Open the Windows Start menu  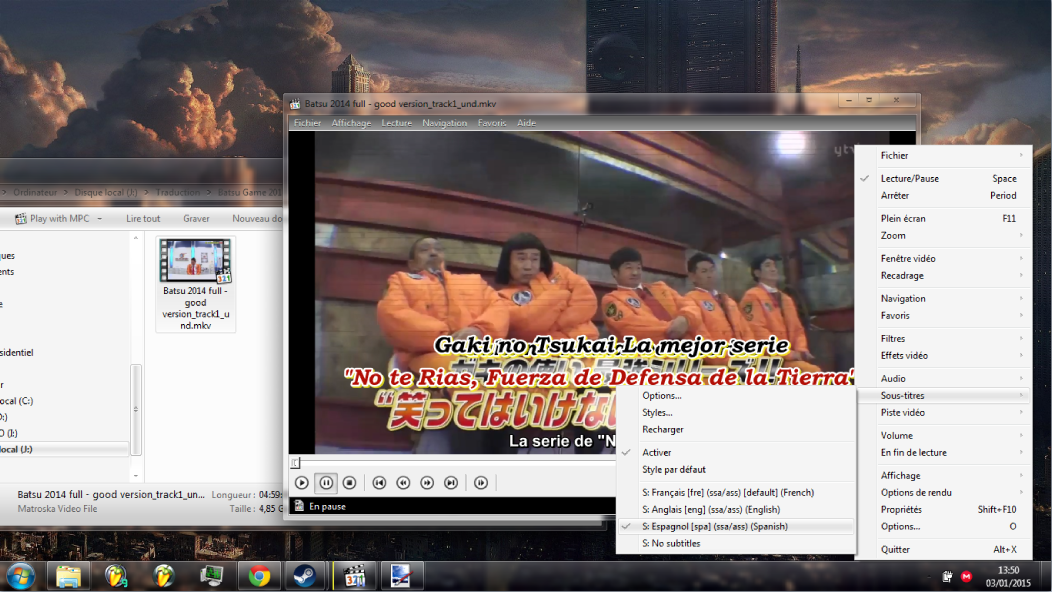[20, 576]
